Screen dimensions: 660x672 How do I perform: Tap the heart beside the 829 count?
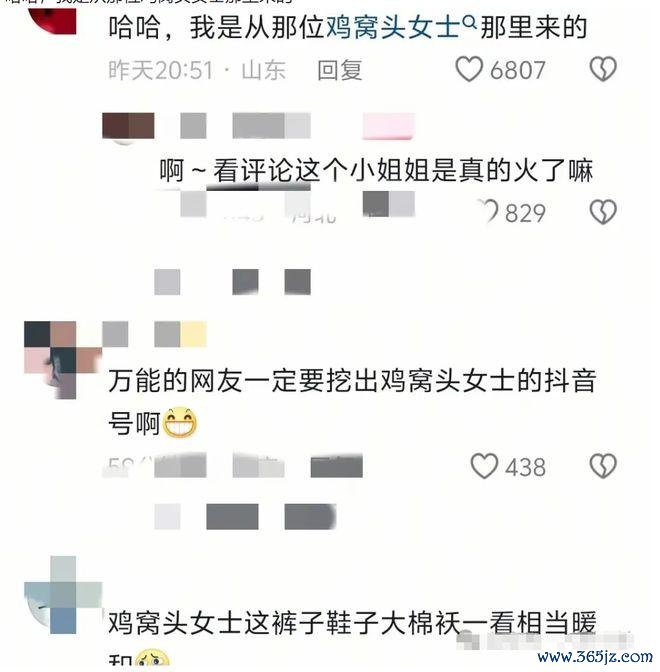[489, 211]
